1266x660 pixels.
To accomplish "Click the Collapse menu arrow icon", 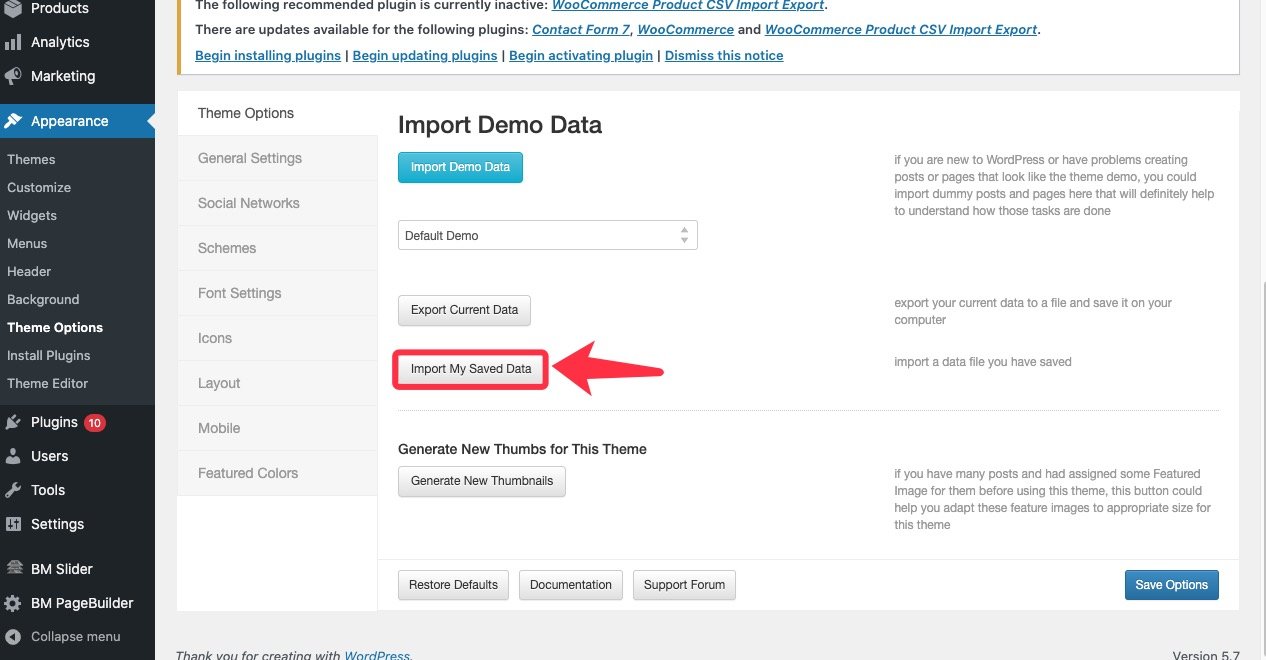I will 13,636.
